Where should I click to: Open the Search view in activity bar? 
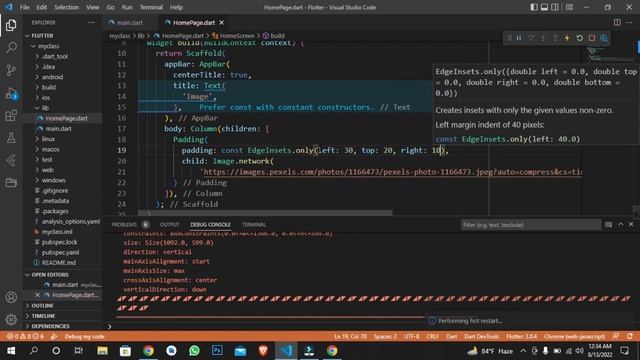click(x=11, y=48)
